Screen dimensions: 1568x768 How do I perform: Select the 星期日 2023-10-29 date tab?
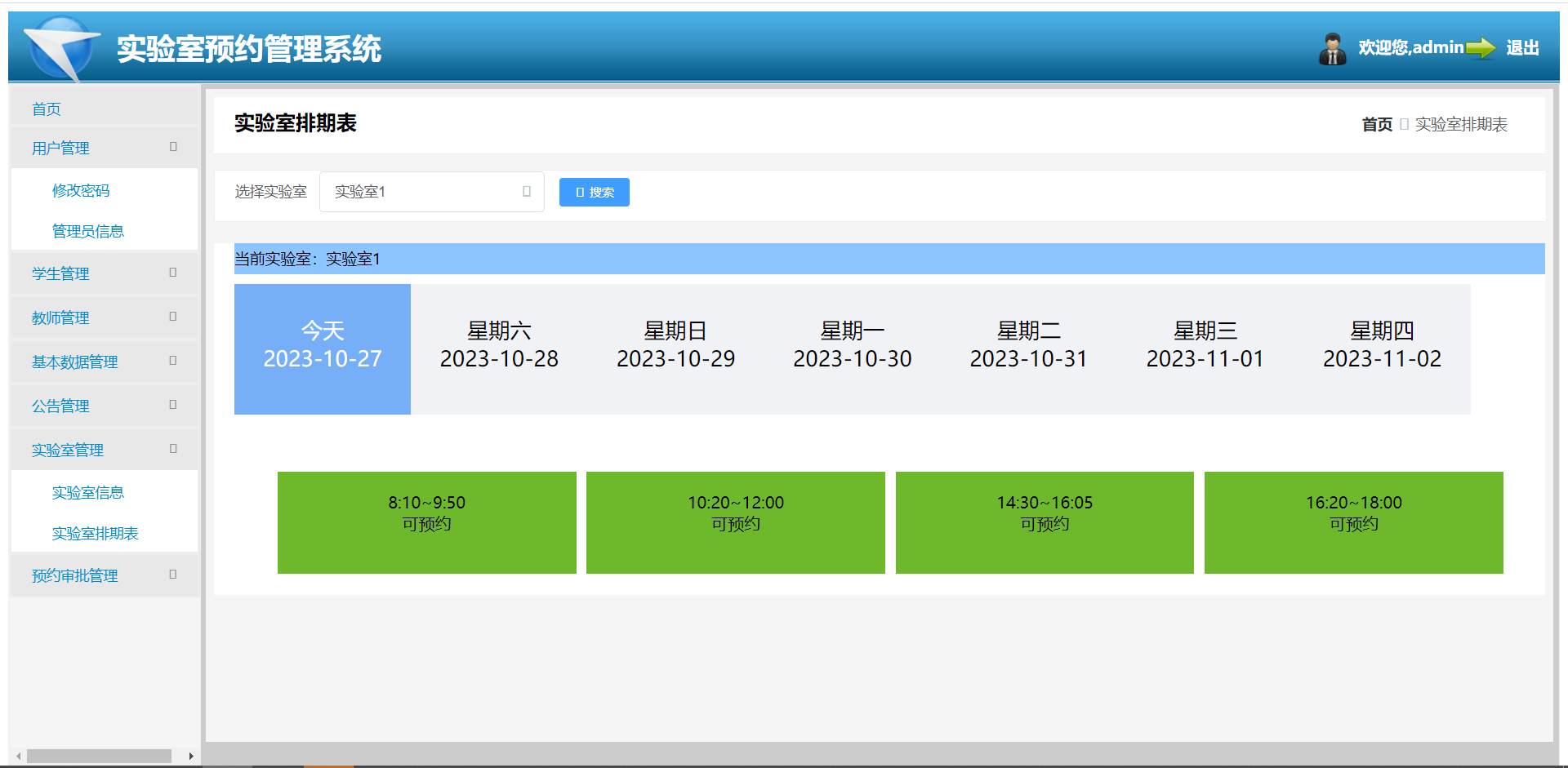[675, 349]
